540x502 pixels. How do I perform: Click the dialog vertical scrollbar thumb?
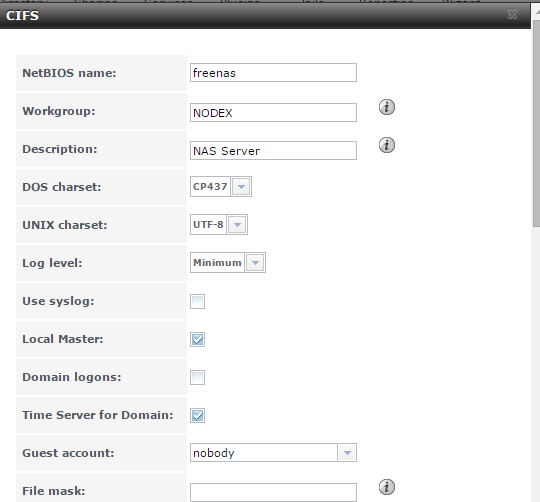point(536,123)
